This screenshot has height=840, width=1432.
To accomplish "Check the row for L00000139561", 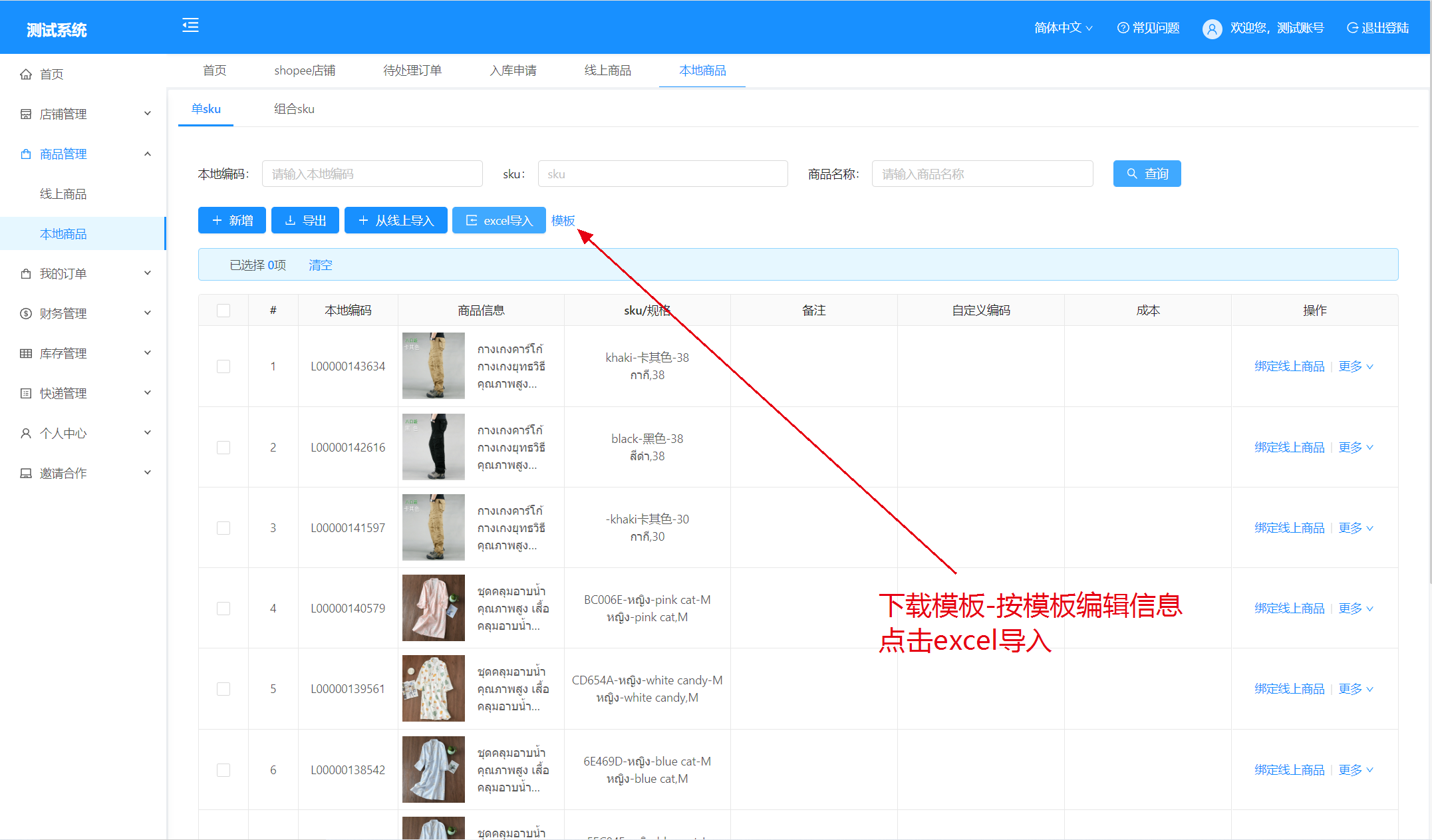I will coord(223,689).
